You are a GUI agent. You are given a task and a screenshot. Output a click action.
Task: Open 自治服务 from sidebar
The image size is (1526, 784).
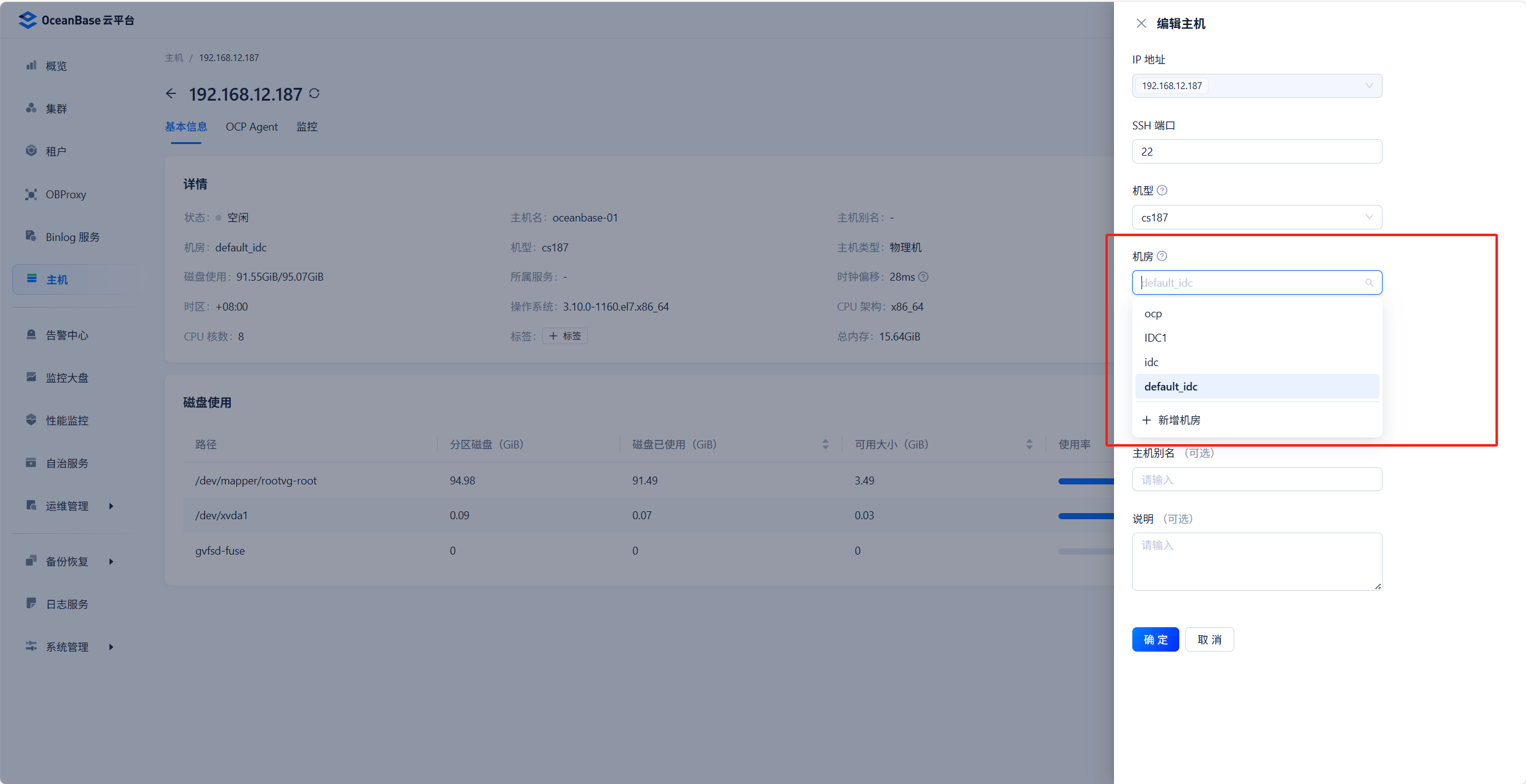(67, 463)
